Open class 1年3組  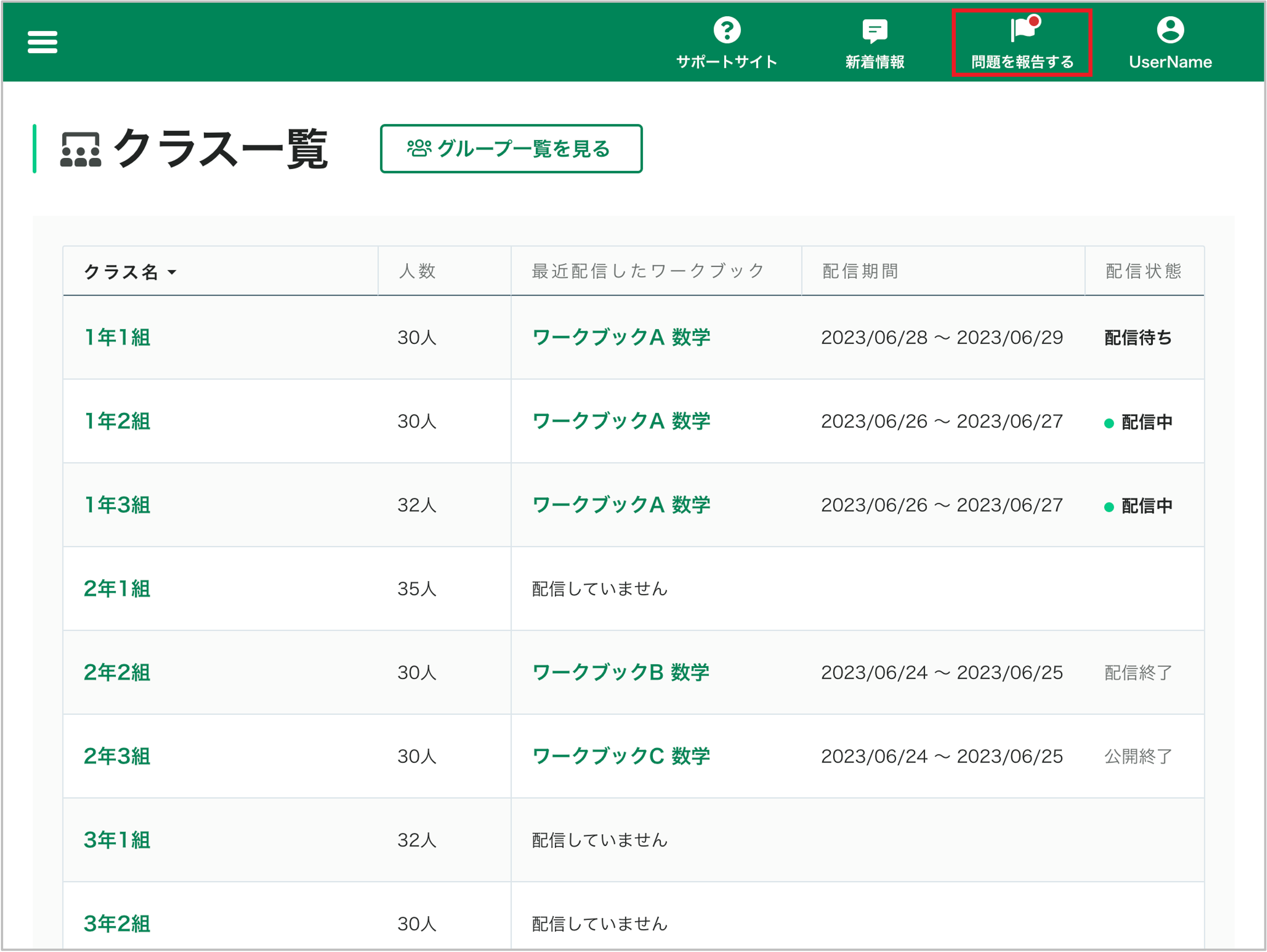tap(117, 505)
